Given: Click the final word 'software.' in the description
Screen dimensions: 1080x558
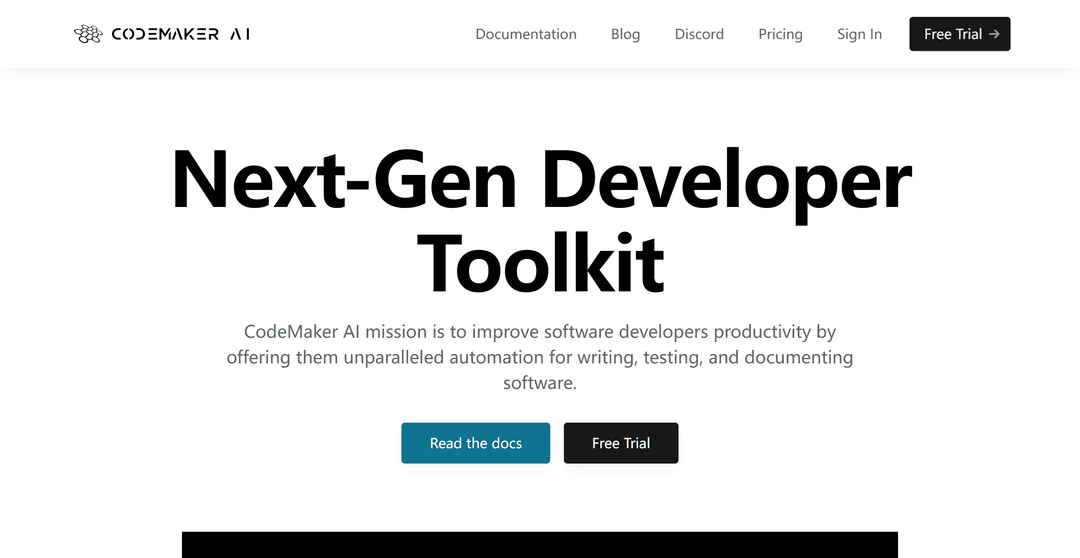Looking at the screenshot, I should (x=540, y=383).
